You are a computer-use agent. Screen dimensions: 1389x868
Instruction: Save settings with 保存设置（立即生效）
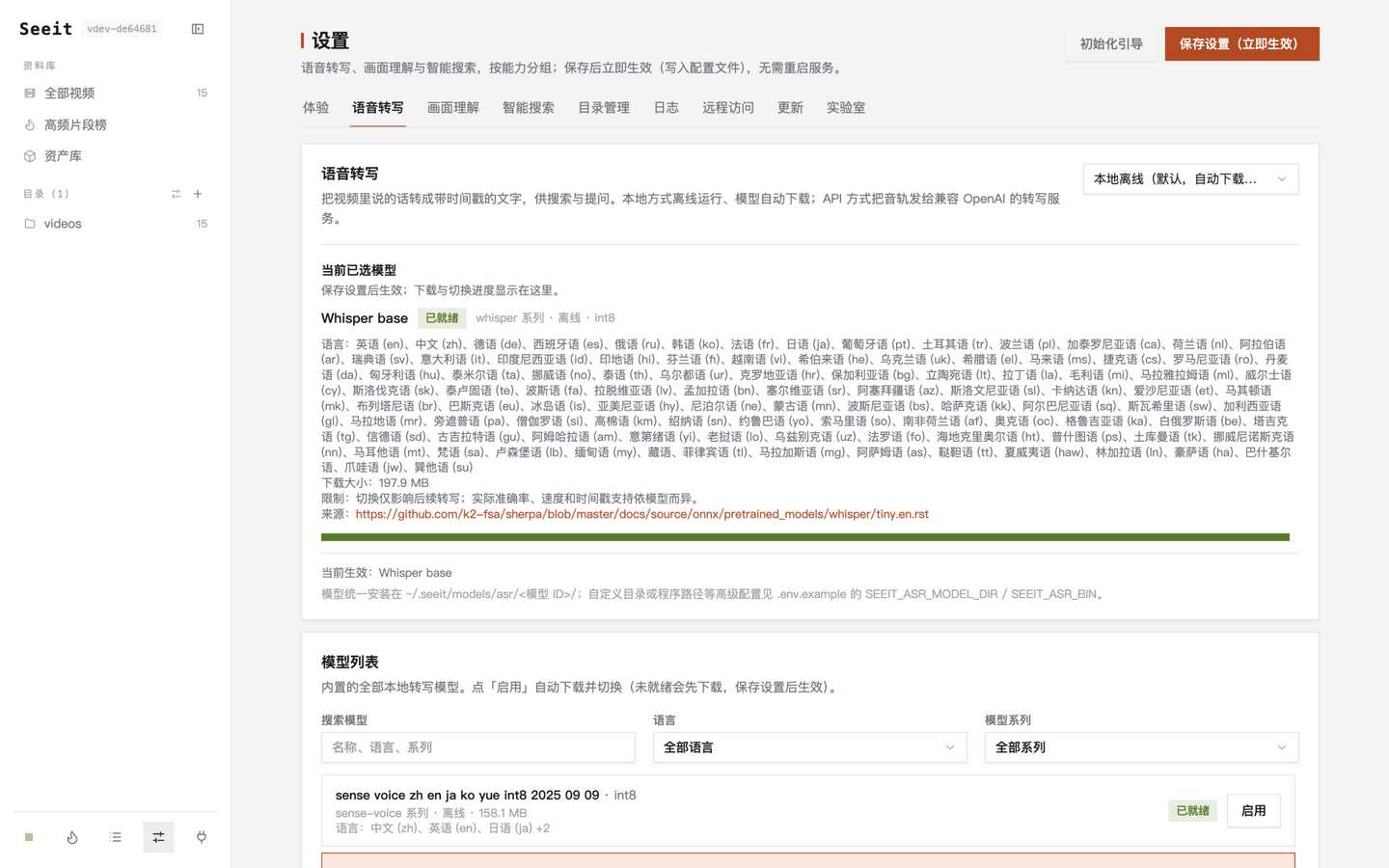[1241, 44]
